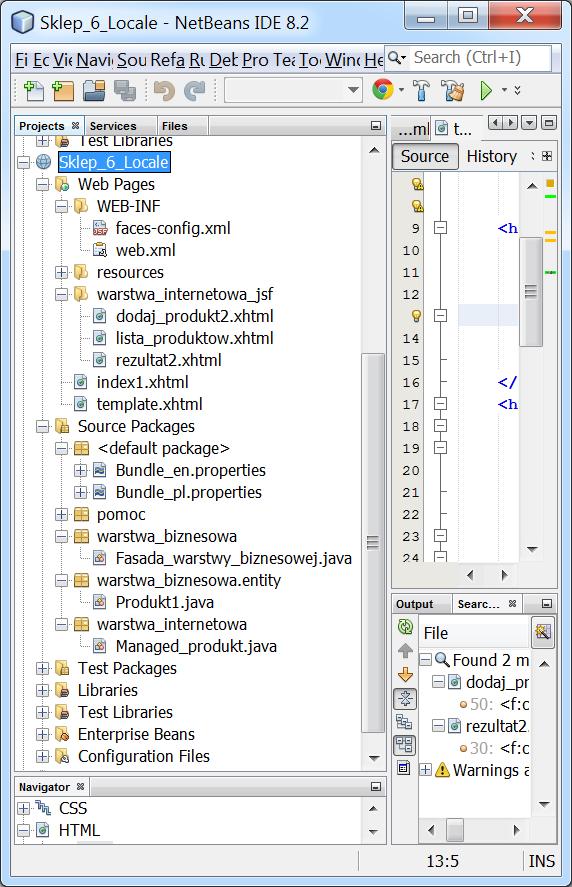
Task: Maximize the editor window via tab bar icon
Action: (x=548, y=123)
